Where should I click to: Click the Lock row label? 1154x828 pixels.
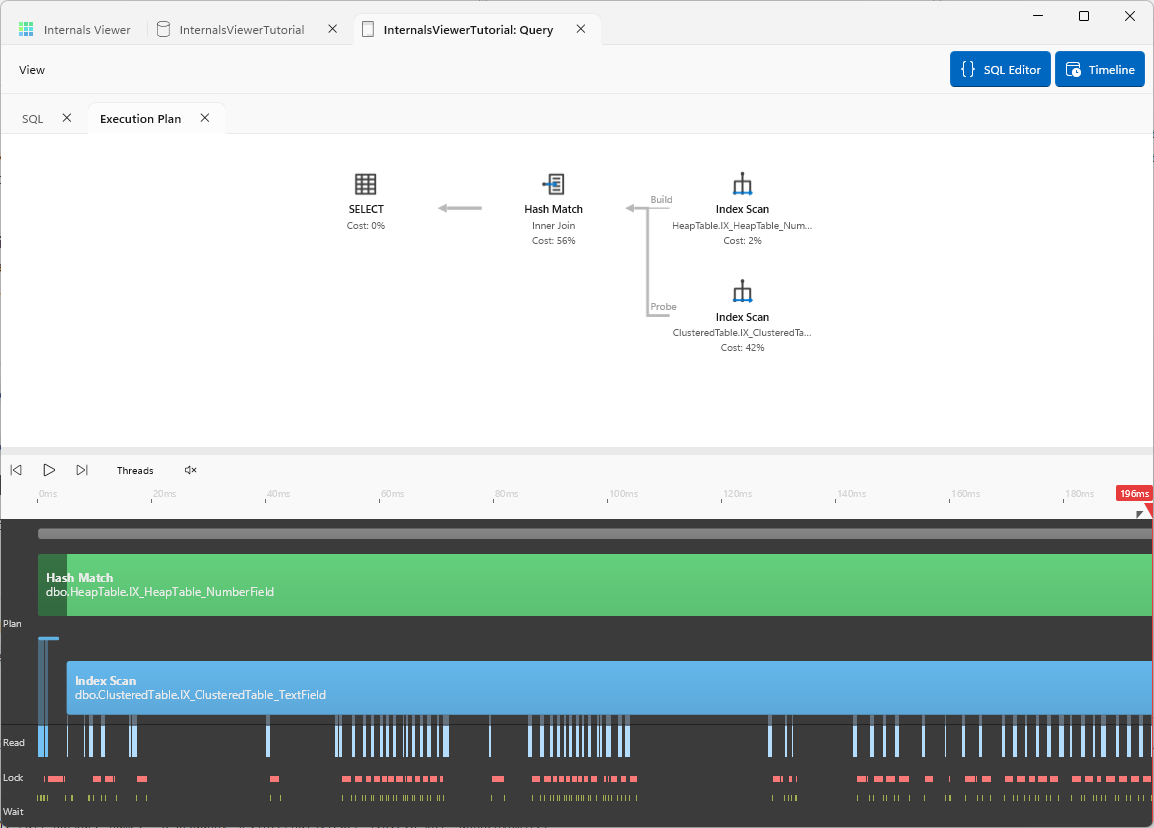click(13, 778)
